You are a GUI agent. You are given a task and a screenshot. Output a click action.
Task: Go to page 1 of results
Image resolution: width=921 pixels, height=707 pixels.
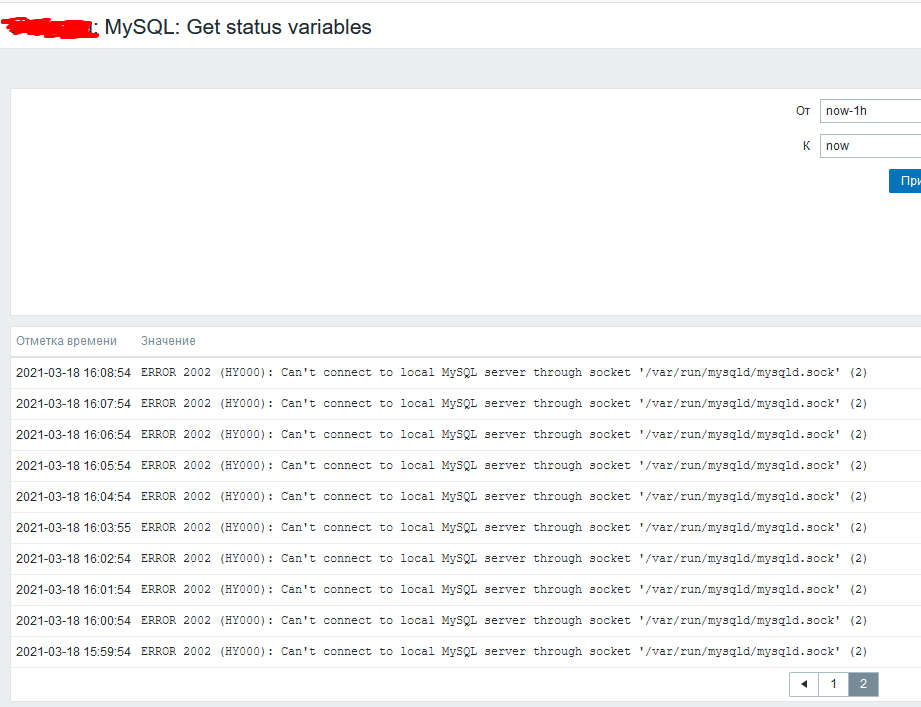coord(833,684)
